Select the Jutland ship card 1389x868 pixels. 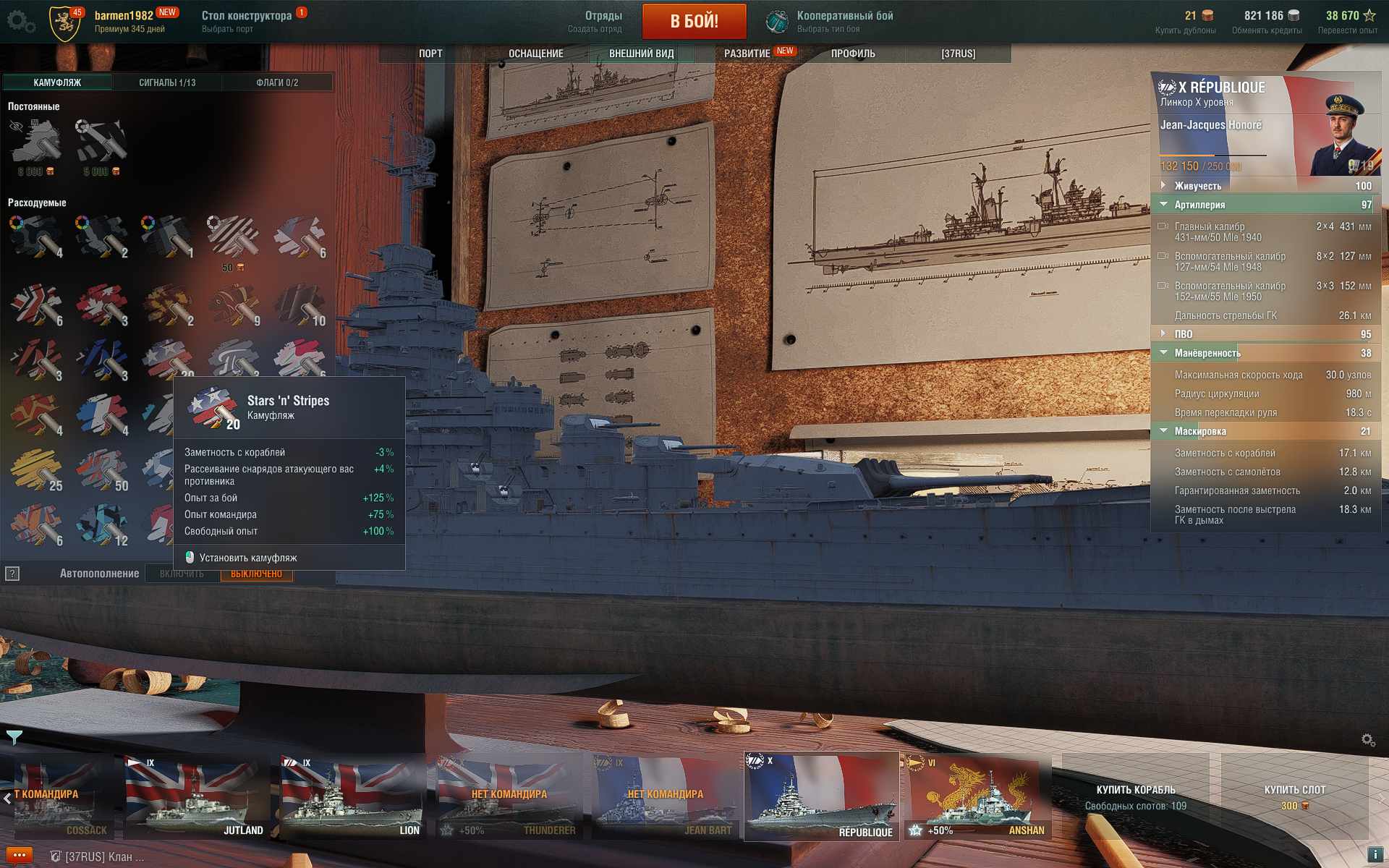click(x=195, y=796)
